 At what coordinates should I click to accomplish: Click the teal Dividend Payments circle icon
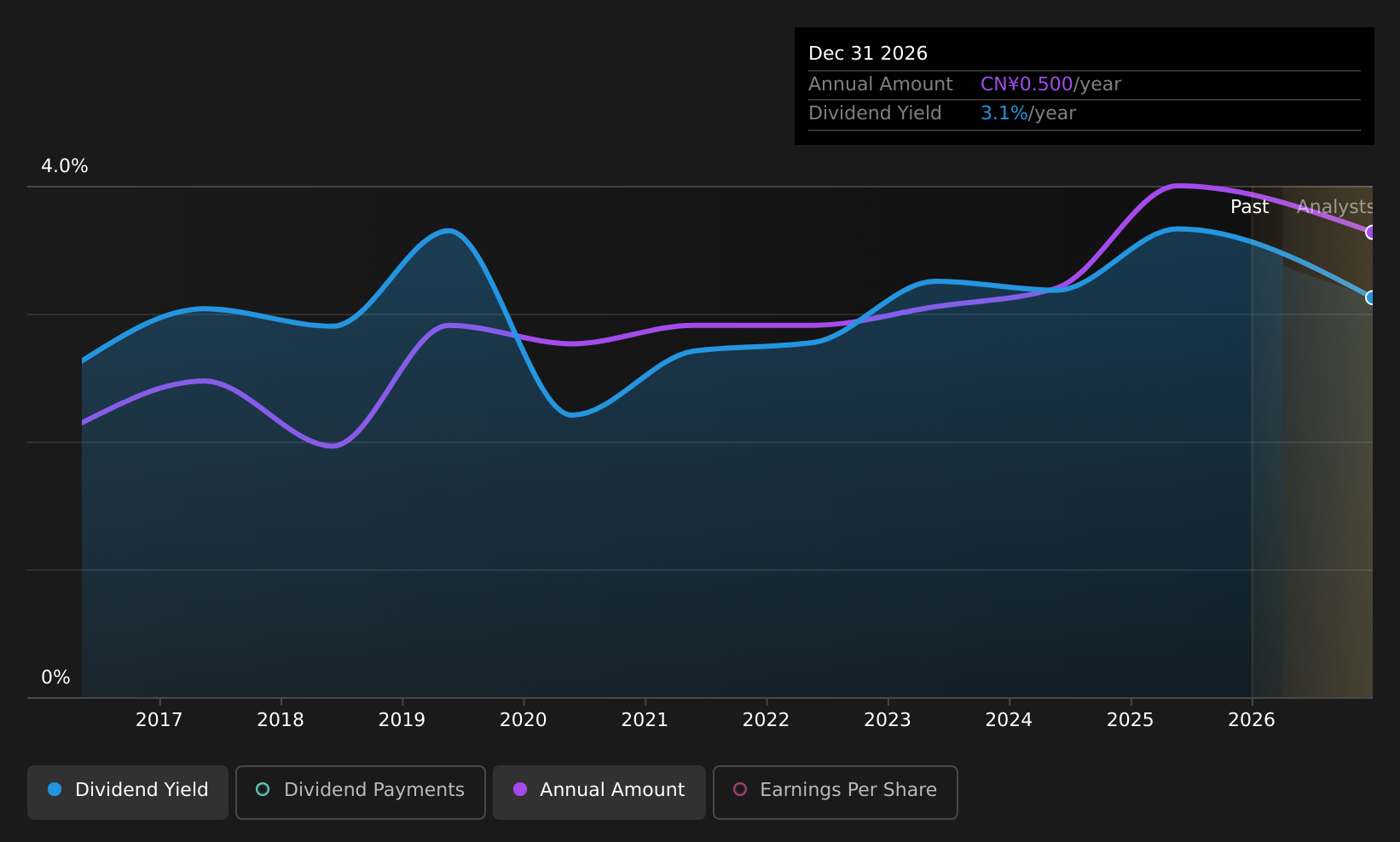(x=263, y=790)
